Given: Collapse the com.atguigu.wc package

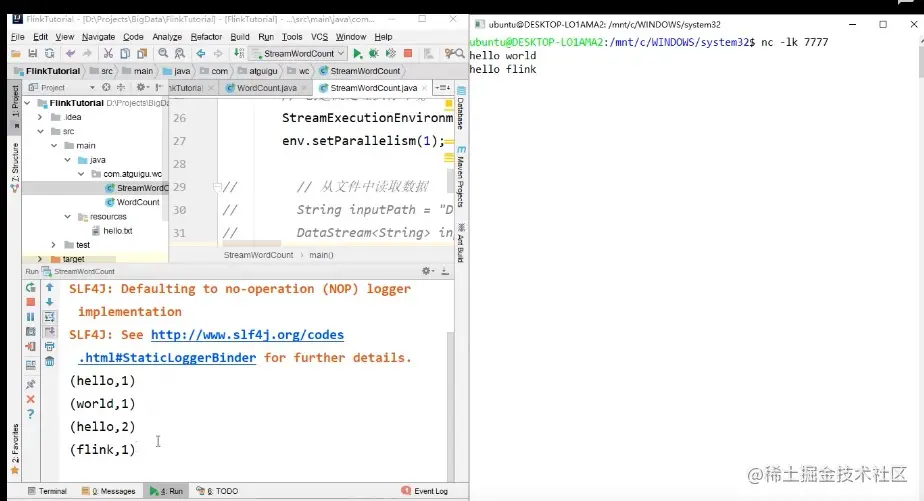Looking at the screenshot, I should pyautogui.click(x=81, y=174).
